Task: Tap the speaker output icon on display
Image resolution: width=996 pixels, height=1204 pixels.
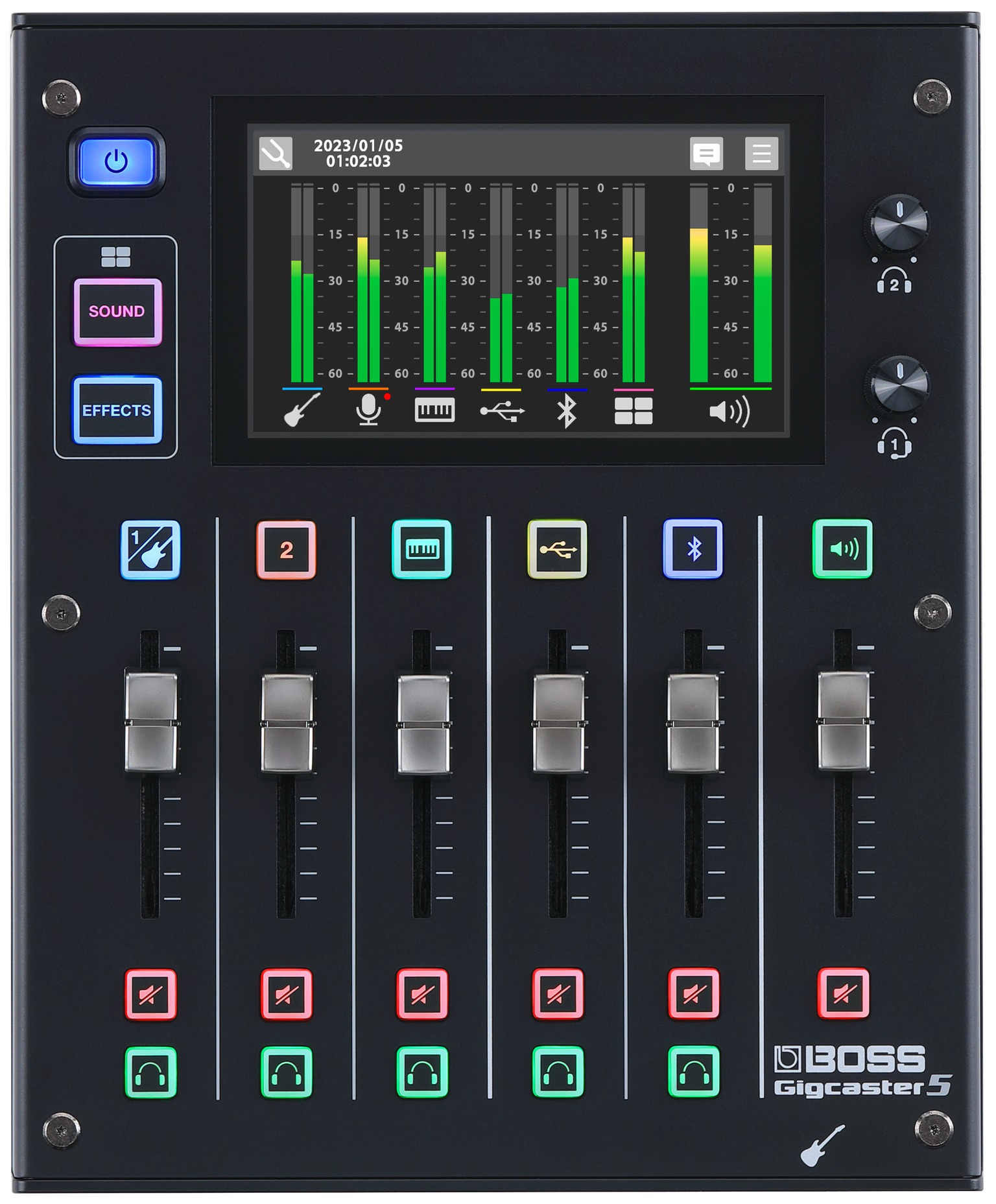Action: click(x=729, y=411)
